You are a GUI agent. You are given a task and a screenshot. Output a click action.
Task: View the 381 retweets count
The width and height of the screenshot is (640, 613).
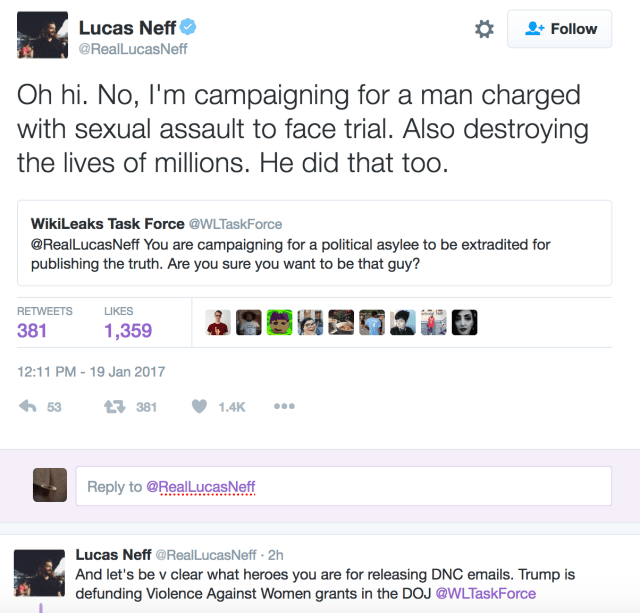point(32,330)
